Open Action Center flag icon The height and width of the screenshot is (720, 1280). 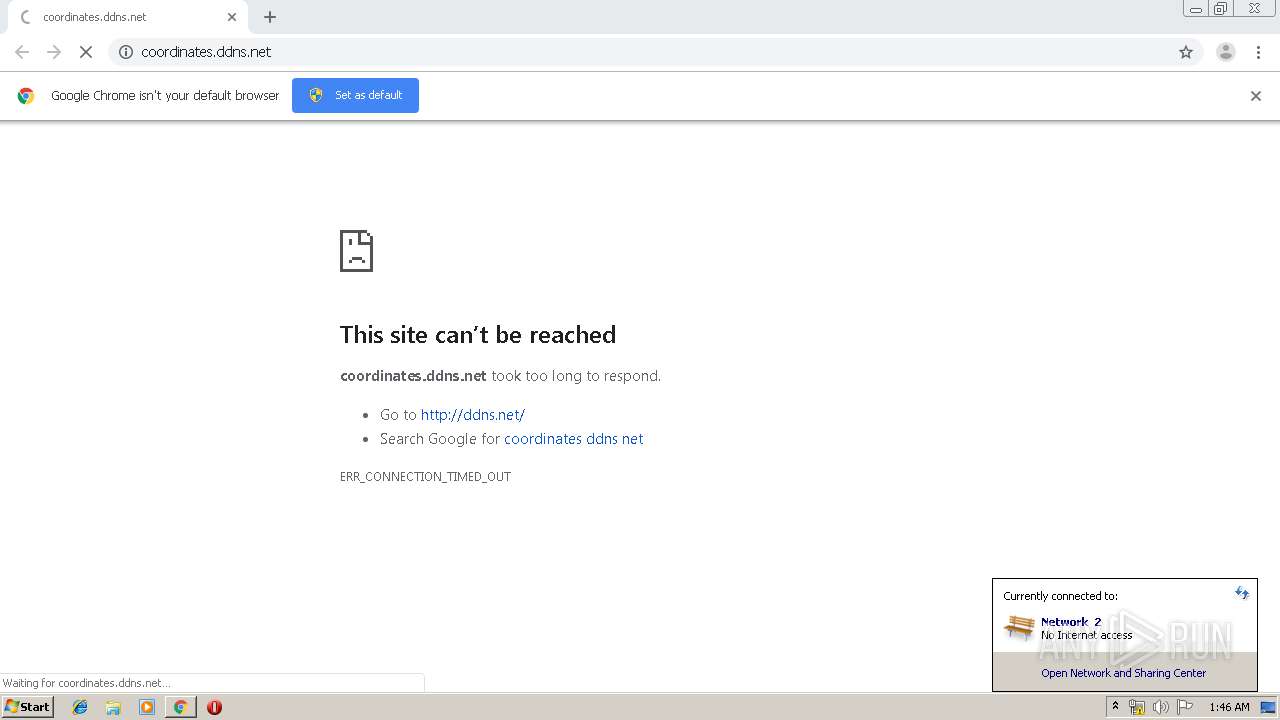(1185, 707)
